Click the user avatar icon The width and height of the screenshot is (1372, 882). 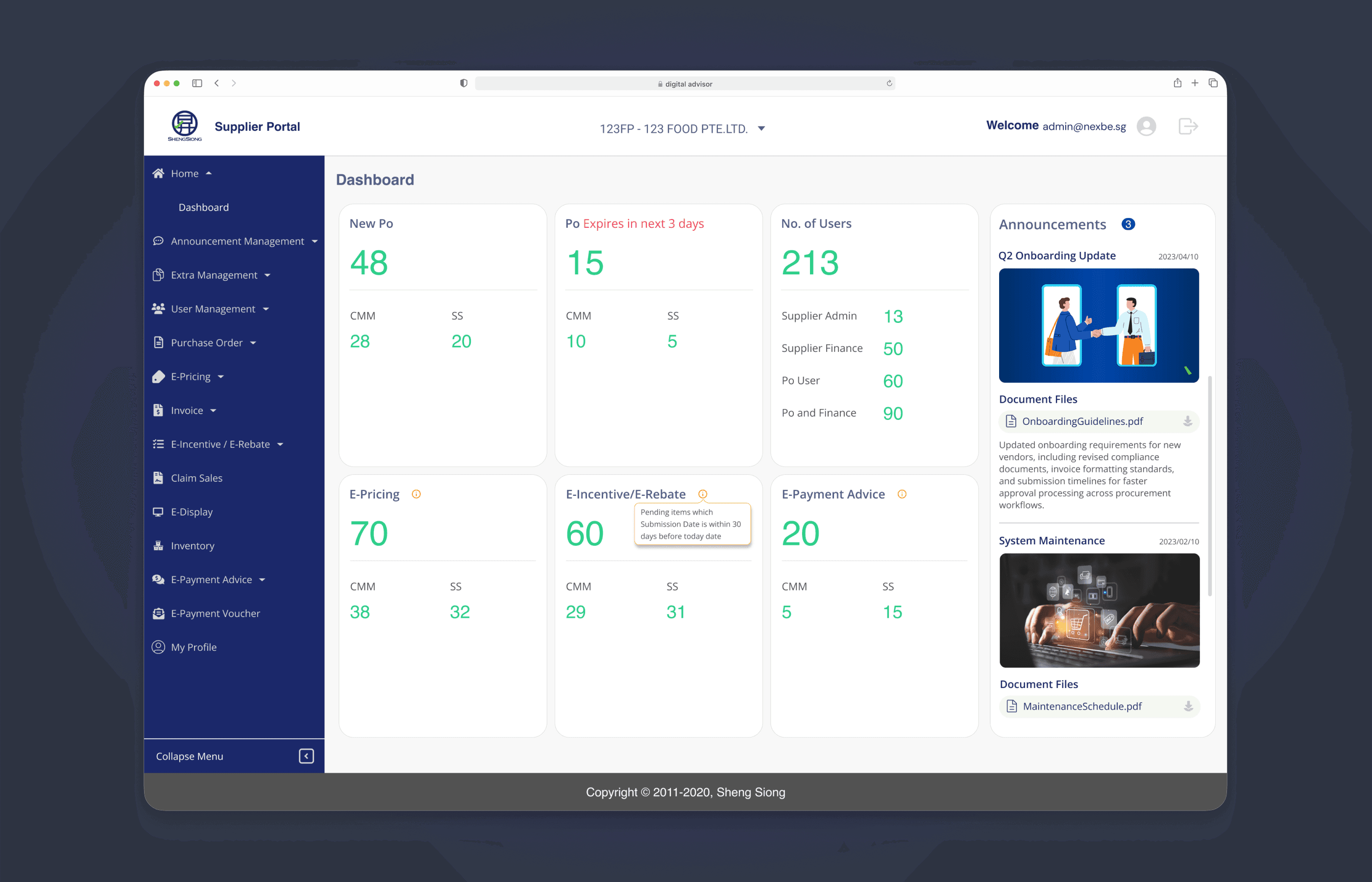click(x=1146, y=126)
